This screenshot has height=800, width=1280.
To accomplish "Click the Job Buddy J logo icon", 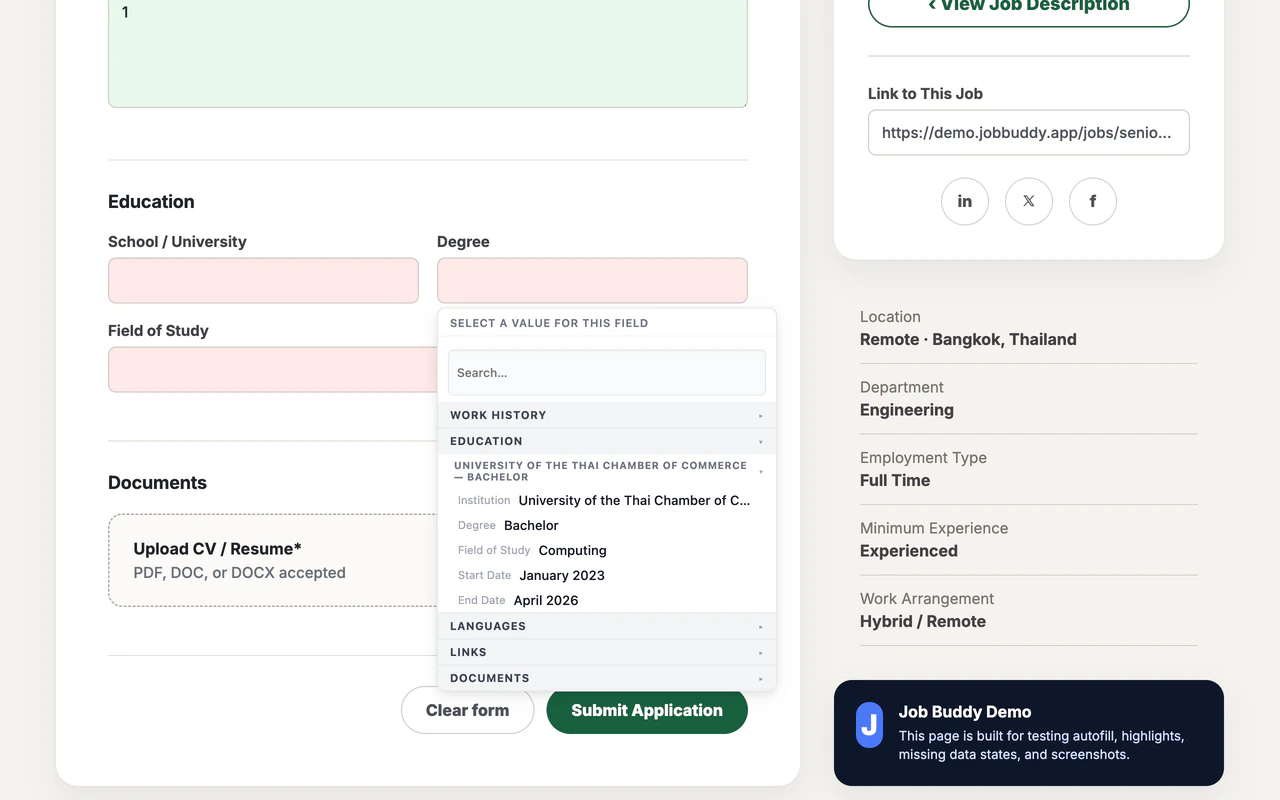I will [870, 724].
